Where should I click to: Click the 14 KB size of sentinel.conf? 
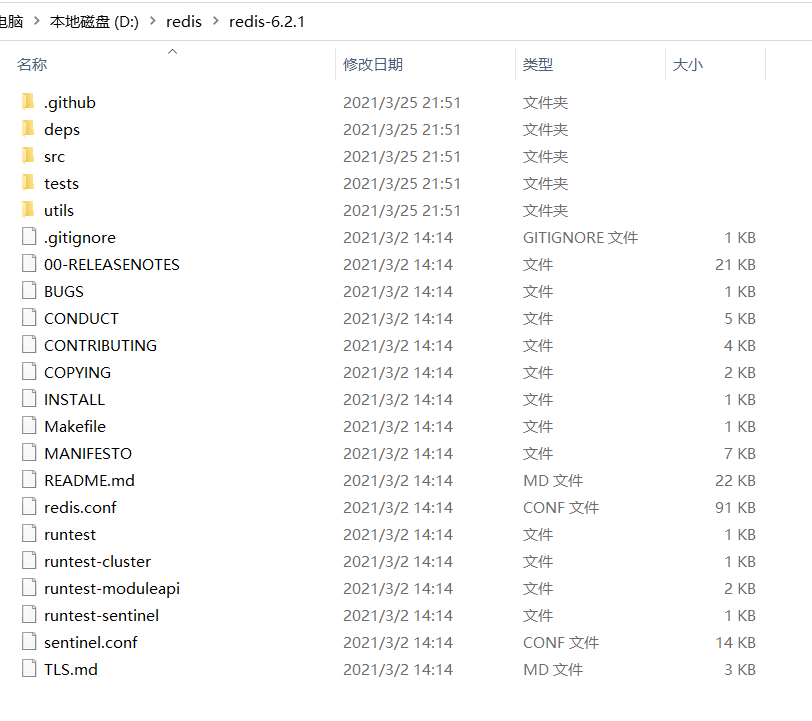(735, 642)
